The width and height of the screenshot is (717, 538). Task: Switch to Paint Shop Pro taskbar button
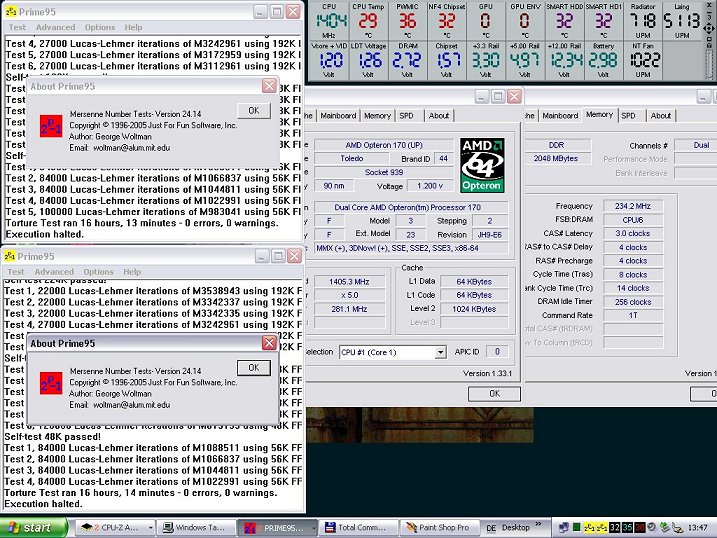coord(441,527)
